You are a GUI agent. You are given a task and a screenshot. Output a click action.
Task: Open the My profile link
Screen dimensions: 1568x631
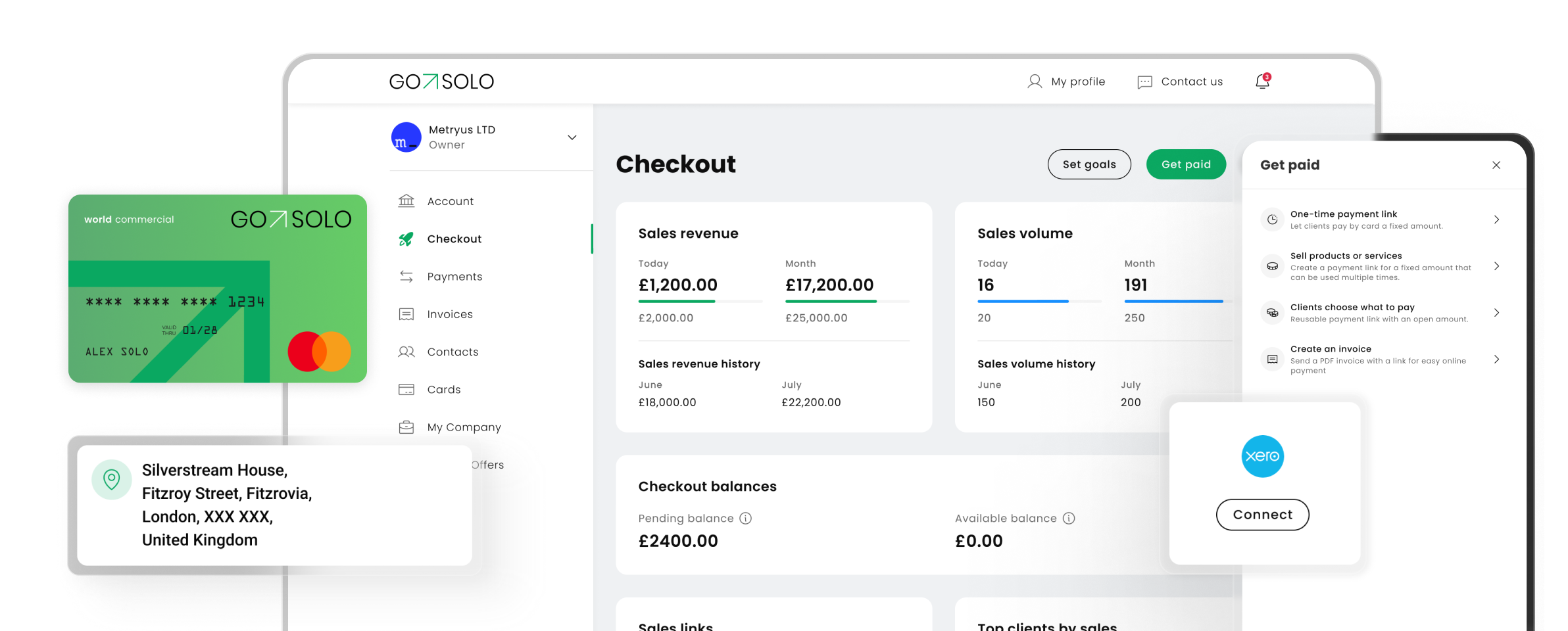click(1078, 82)
